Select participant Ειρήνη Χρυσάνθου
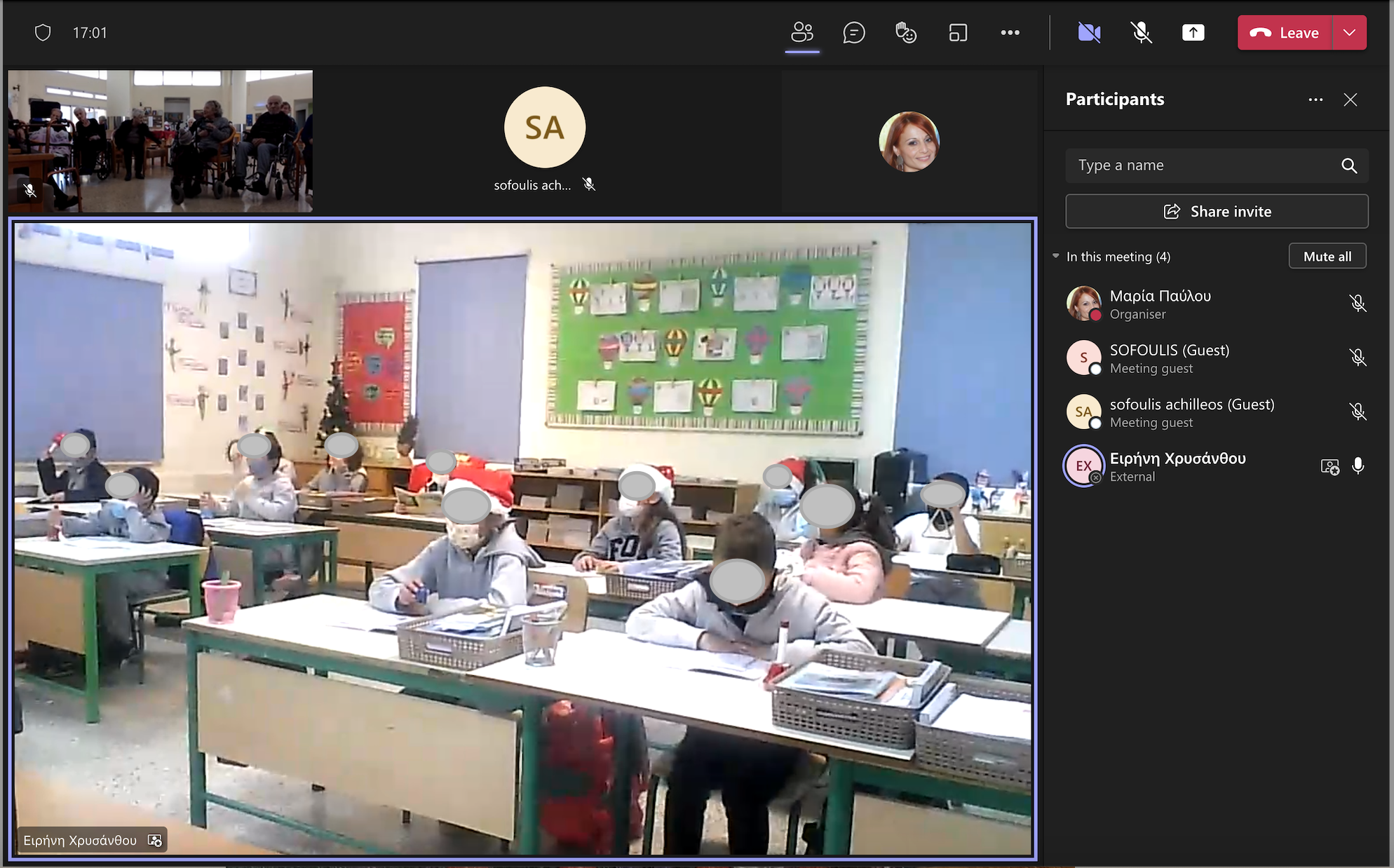Screen dimensions: 1394x868 (1217, 466)
